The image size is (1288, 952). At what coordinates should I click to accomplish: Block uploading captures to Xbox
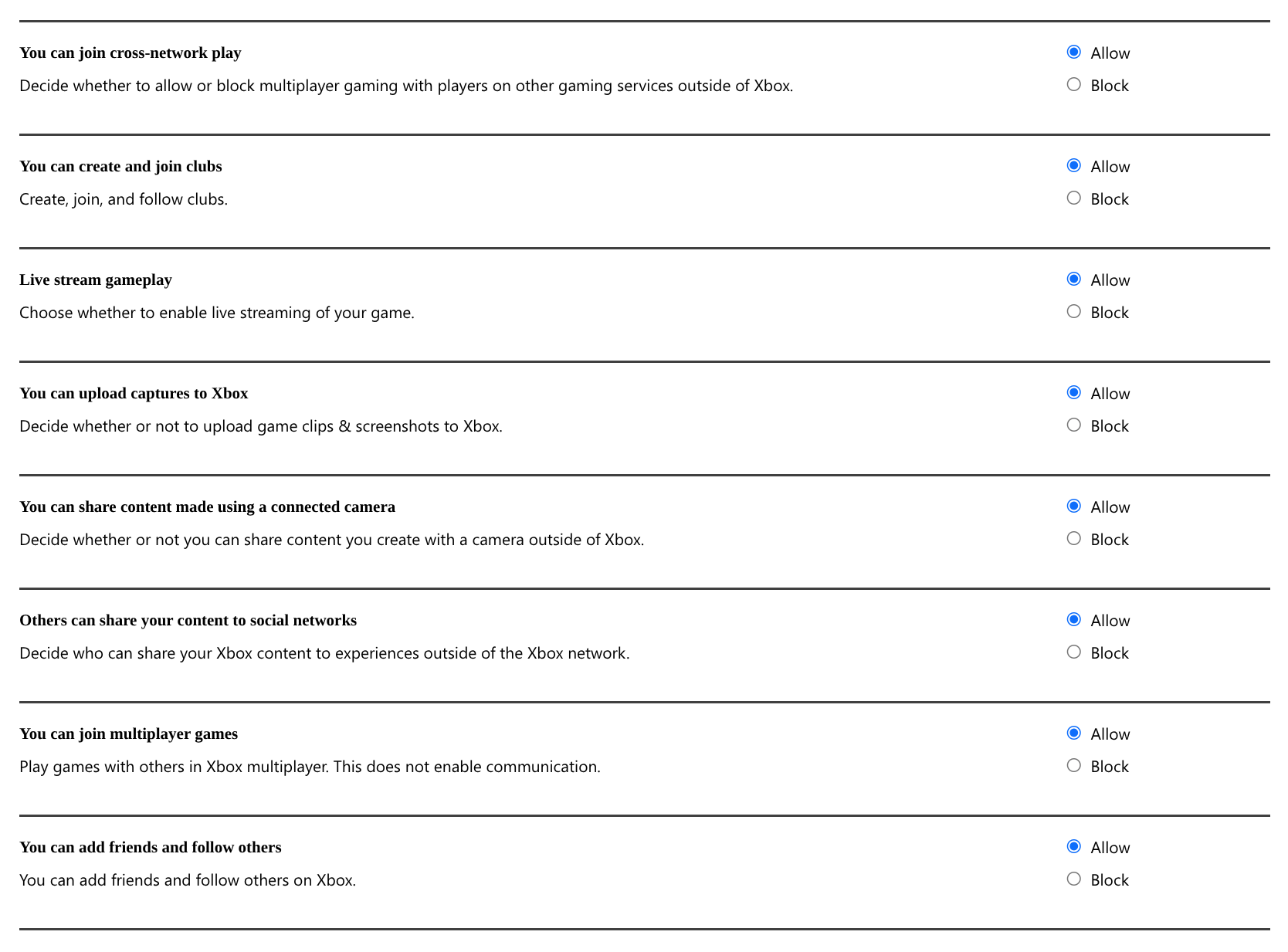click(1073, 425)
